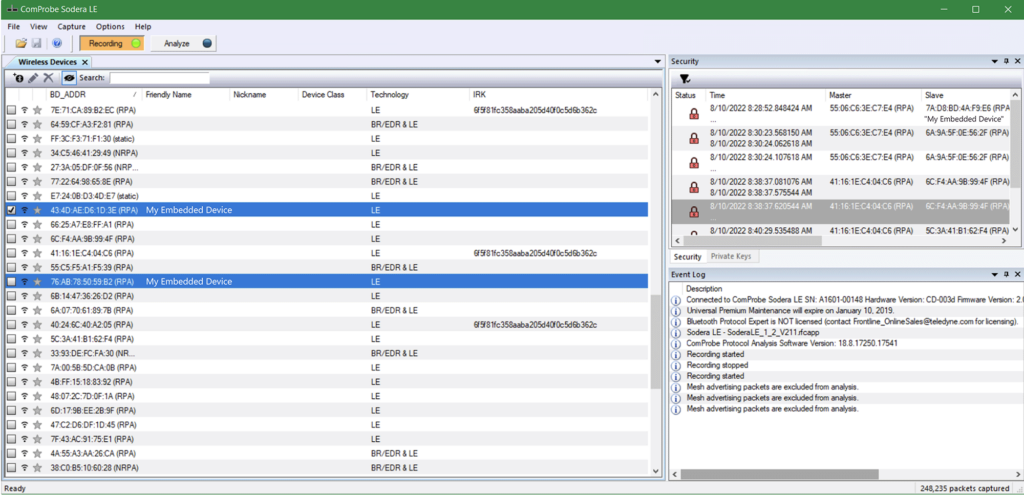Click the Security panel filter funnel icon
Viewport: 1024px width, 495px height.
684,78
